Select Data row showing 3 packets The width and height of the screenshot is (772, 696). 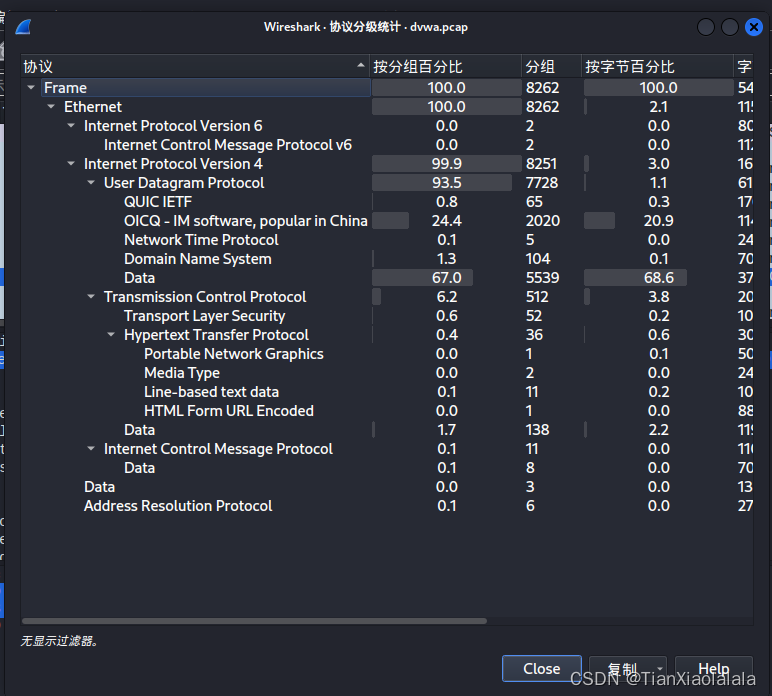[x=387, y=487]
